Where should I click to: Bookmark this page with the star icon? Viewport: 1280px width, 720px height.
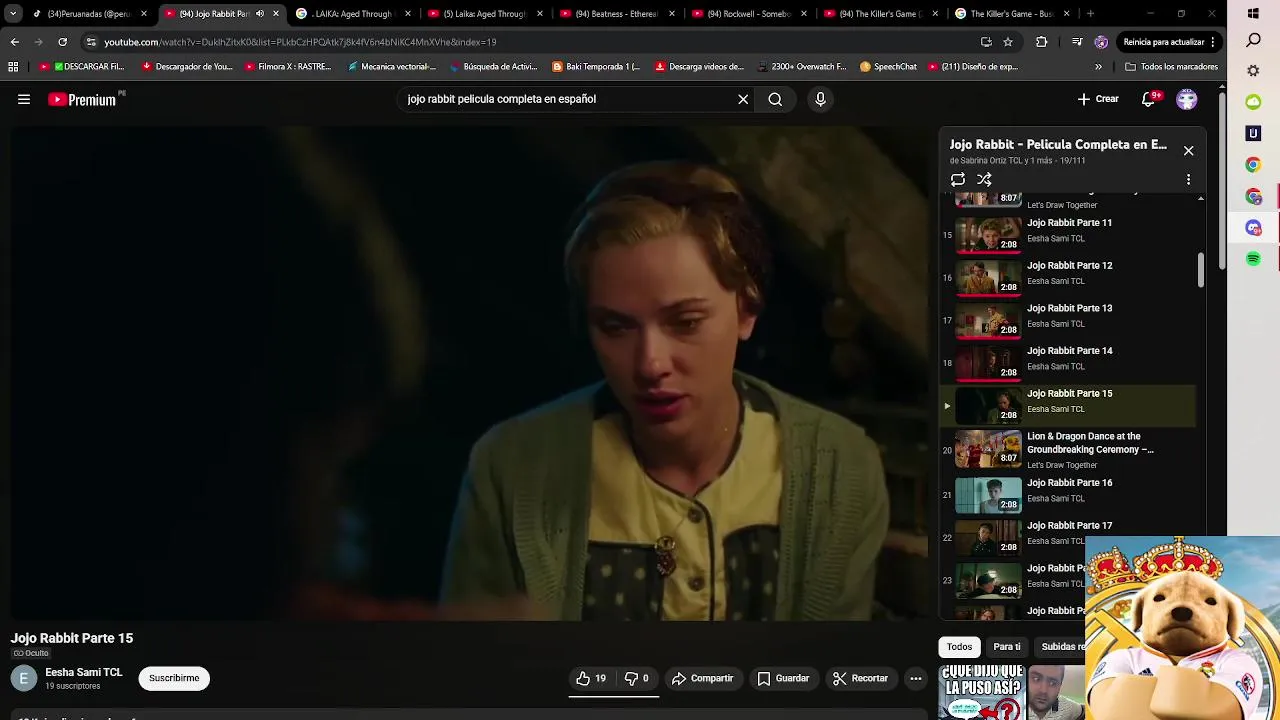coord(1008,42)
